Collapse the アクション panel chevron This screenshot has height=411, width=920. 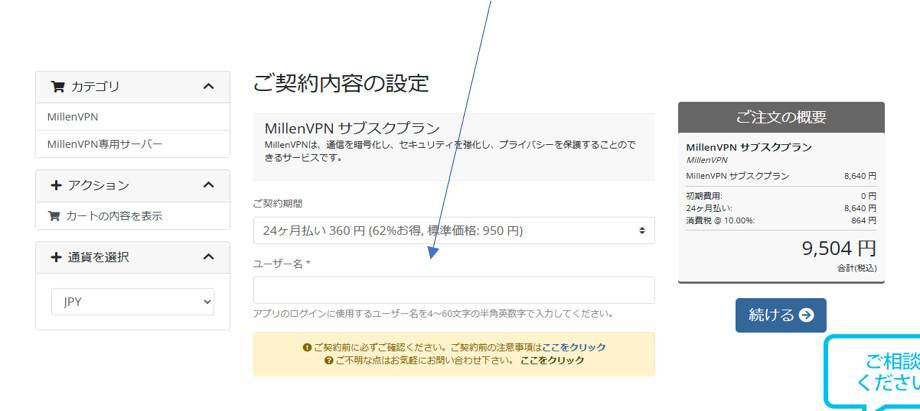pos(208,185)
